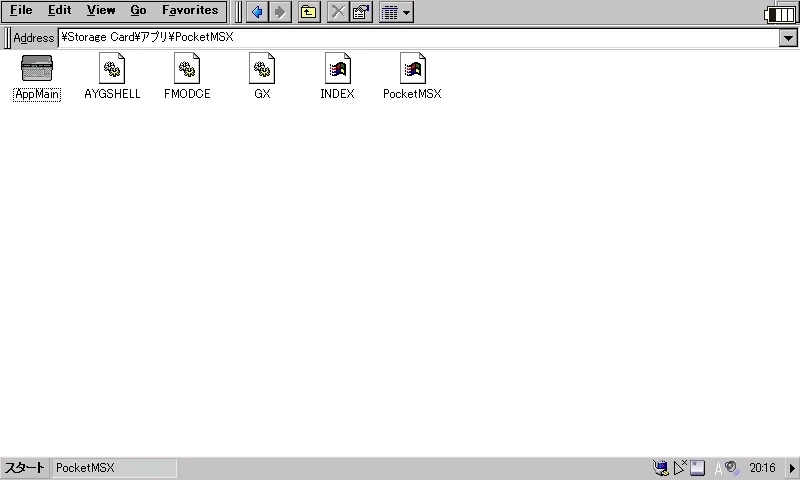The image size is (800, 480).
Task: Select the INDEX file icon
Action: click(337, 68)
